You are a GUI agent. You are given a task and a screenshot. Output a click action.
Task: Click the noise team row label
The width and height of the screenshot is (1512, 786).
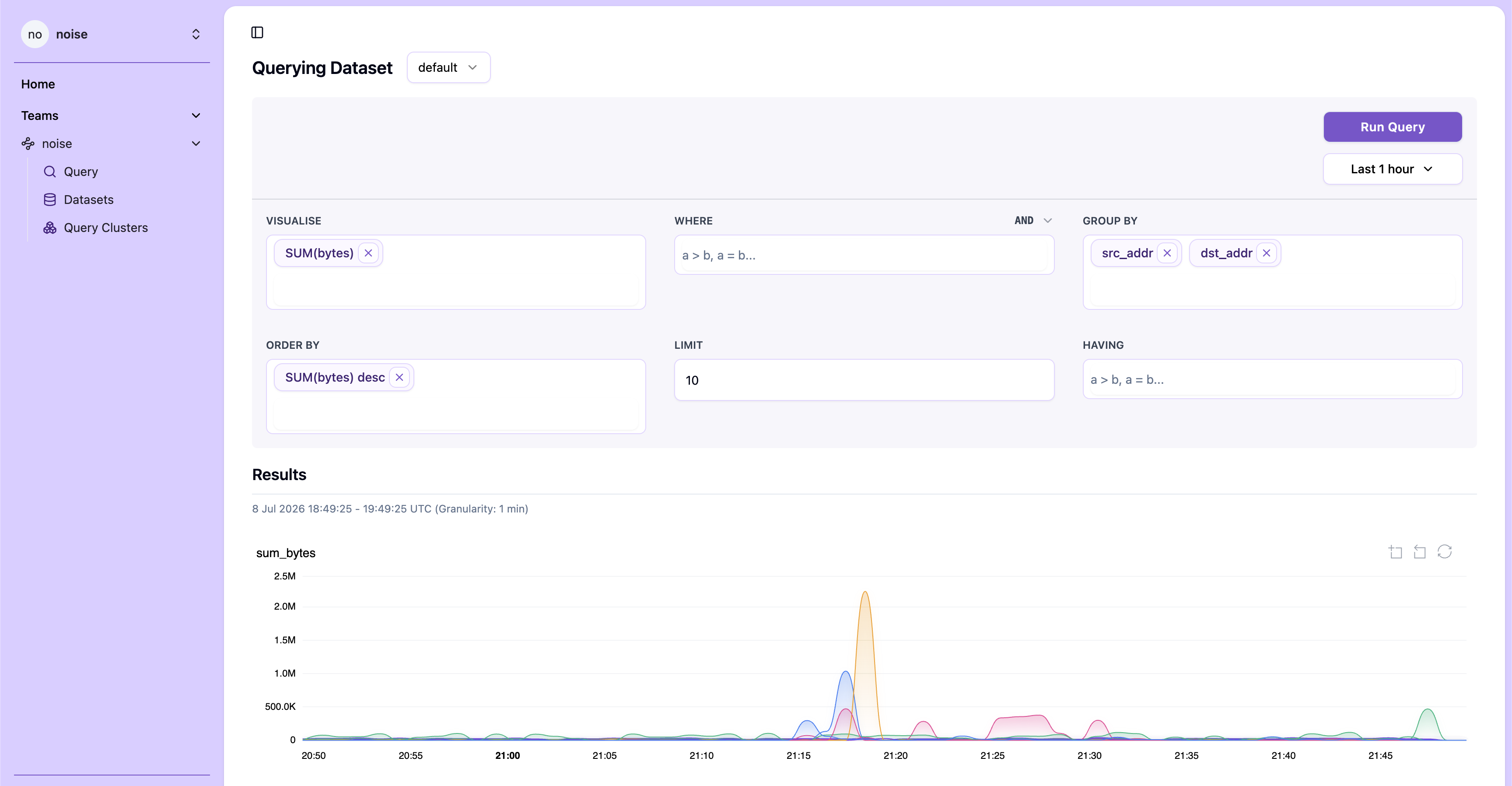[x=57, y=144]
